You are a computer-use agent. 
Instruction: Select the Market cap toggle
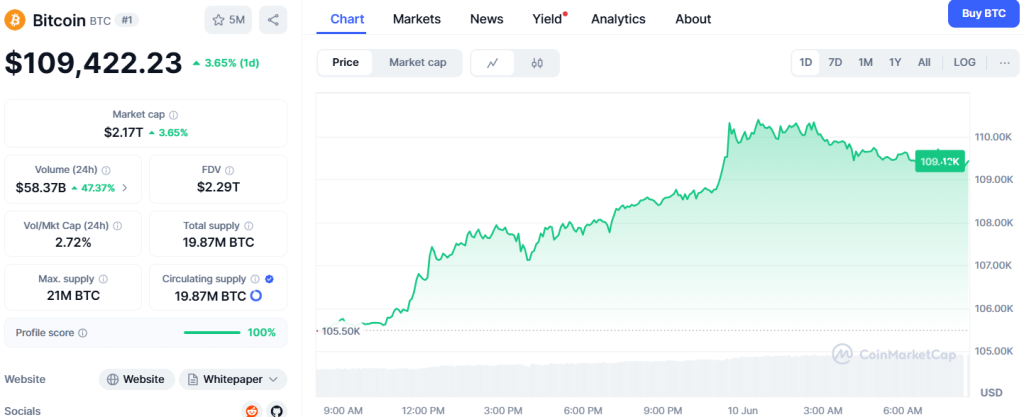tap(418, 63)
